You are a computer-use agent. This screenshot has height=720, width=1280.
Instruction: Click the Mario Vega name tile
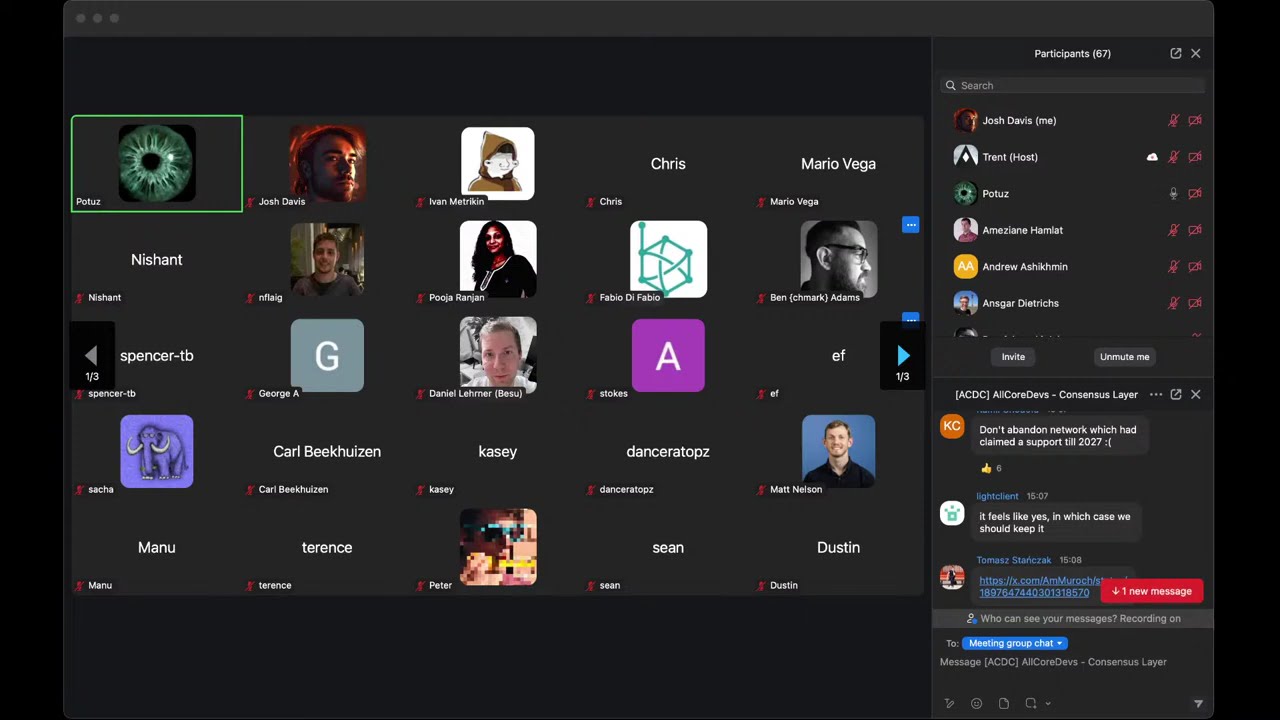pyautogui.click(x=838, y=164)
